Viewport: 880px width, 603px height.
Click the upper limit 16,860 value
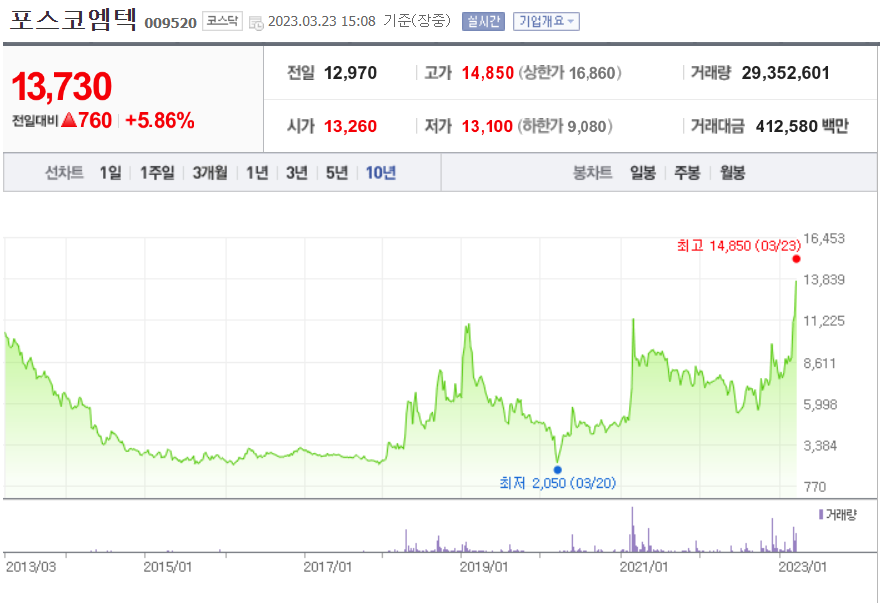point(592,73)
